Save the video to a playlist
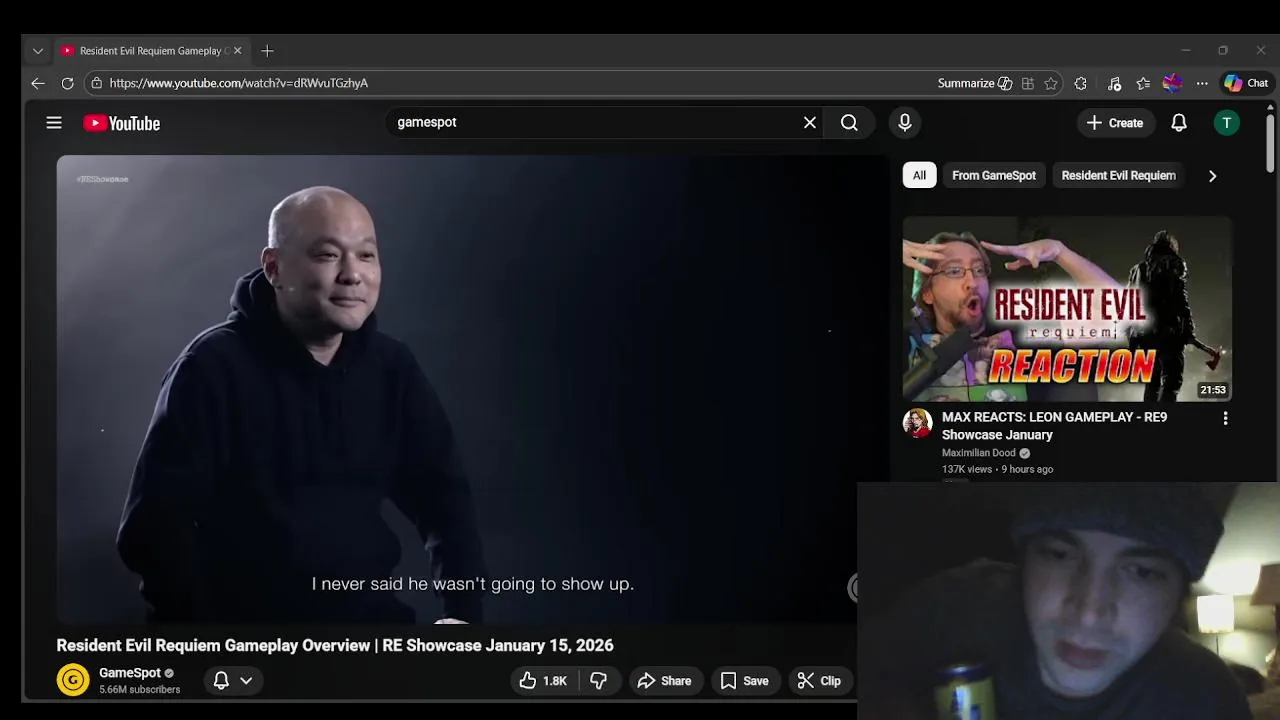This screenshot has width=1280, height=720. point(745,681)
